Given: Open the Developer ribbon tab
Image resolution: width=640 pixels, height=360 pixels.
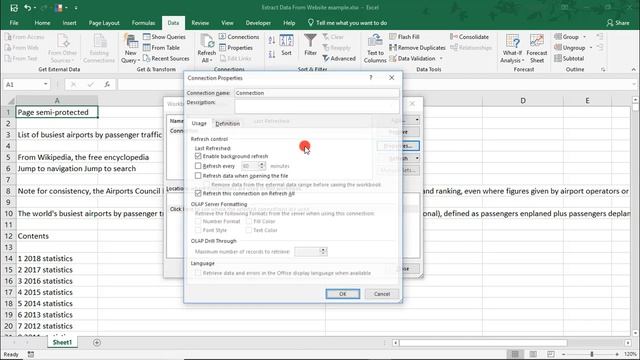Looking at the screenshot, I should click(x=258, y=23).
